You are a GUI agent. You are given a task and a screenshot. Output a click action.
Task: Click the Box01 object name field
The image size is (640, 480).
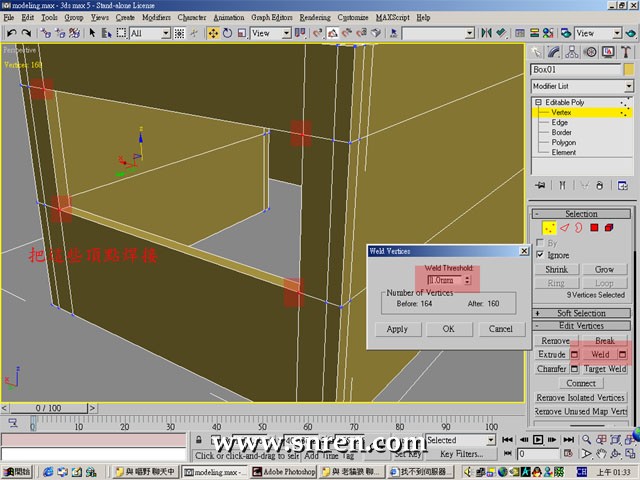pyautogui.click(x=576, y=69)
